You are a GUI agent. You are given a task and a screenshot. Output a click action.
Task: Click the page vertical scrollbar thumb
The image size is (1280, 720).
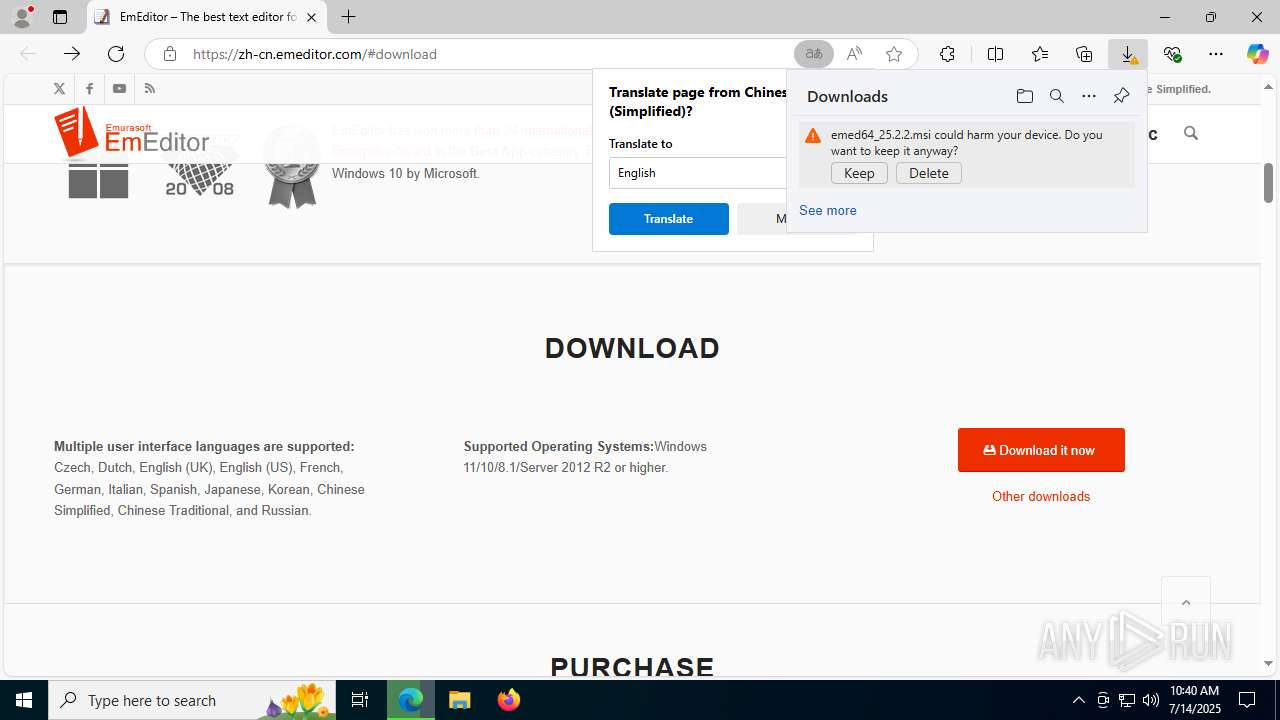(x=1268, y=182)
